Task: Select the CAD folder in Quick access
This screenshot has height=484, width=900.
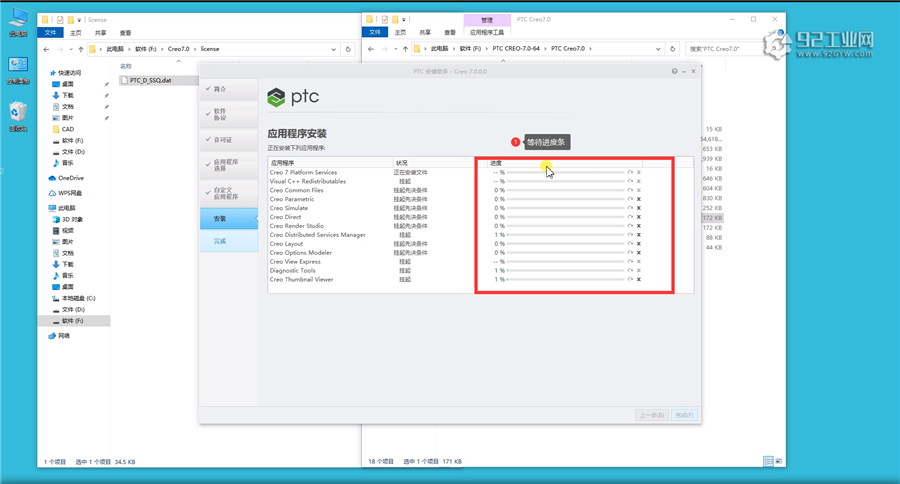Action: 63,129
